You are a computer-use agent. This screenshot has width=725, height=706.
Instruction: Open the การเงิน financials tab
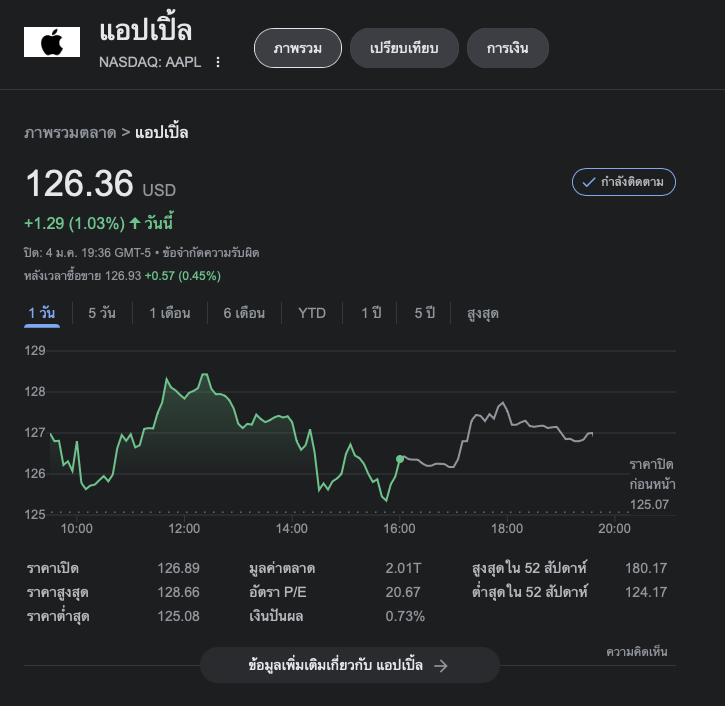tap(507, 48)
